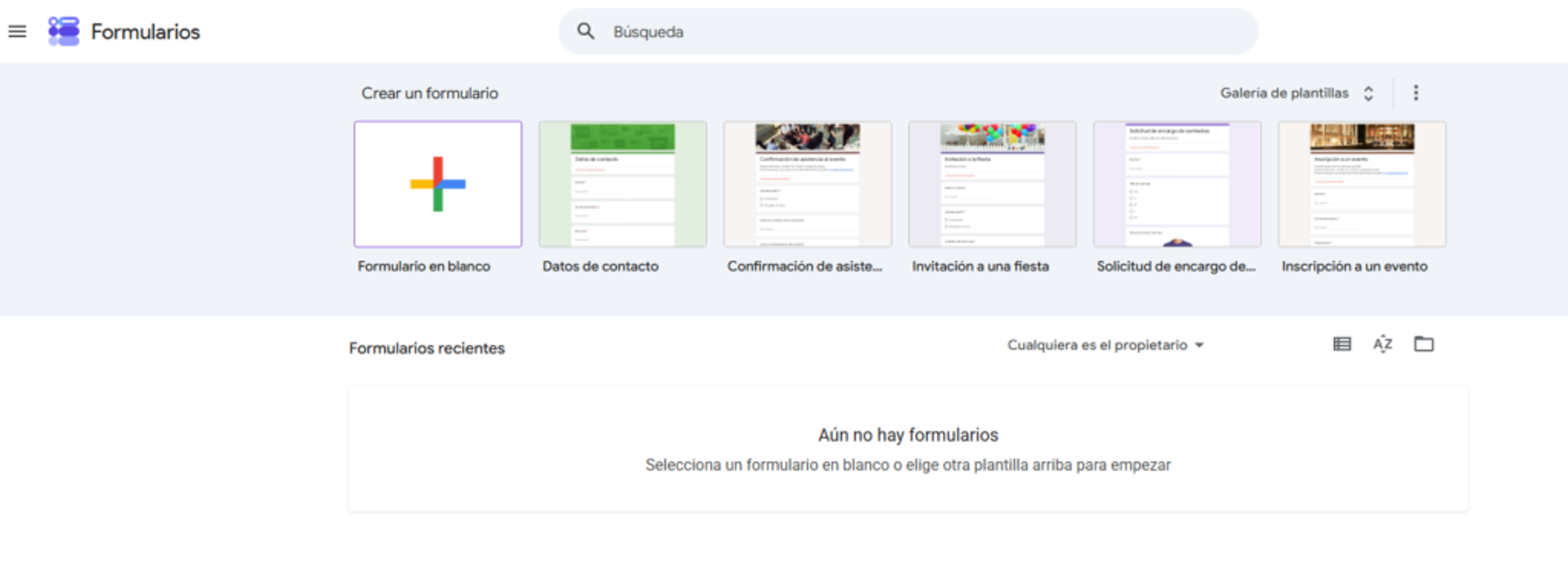Click the 'Invitación a una fiesta' label
This screenshot has height=584, width=1568.
[x=980, y=266]
